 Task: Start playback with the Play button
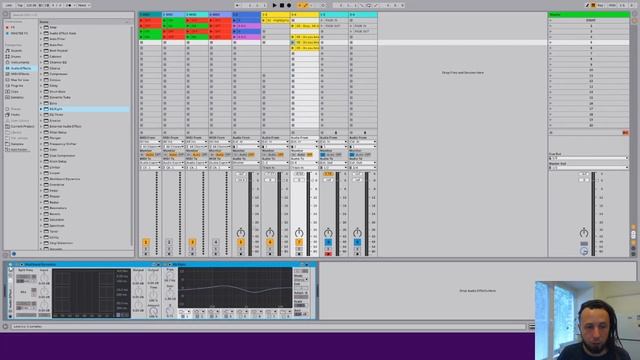(275, 5)
